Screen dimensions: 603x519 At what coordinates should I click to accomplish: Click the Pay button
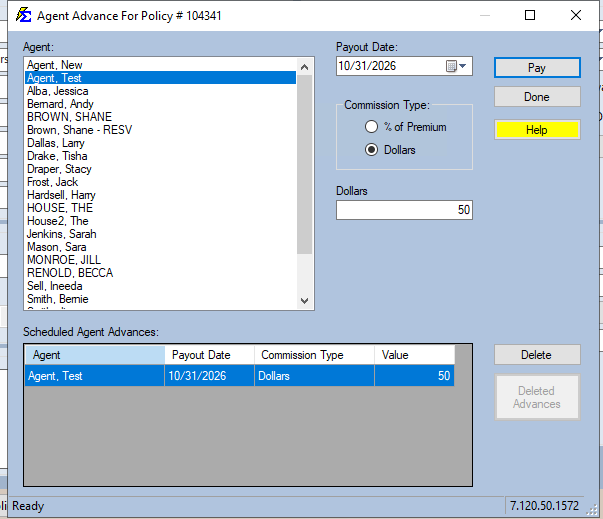(537, 68)
